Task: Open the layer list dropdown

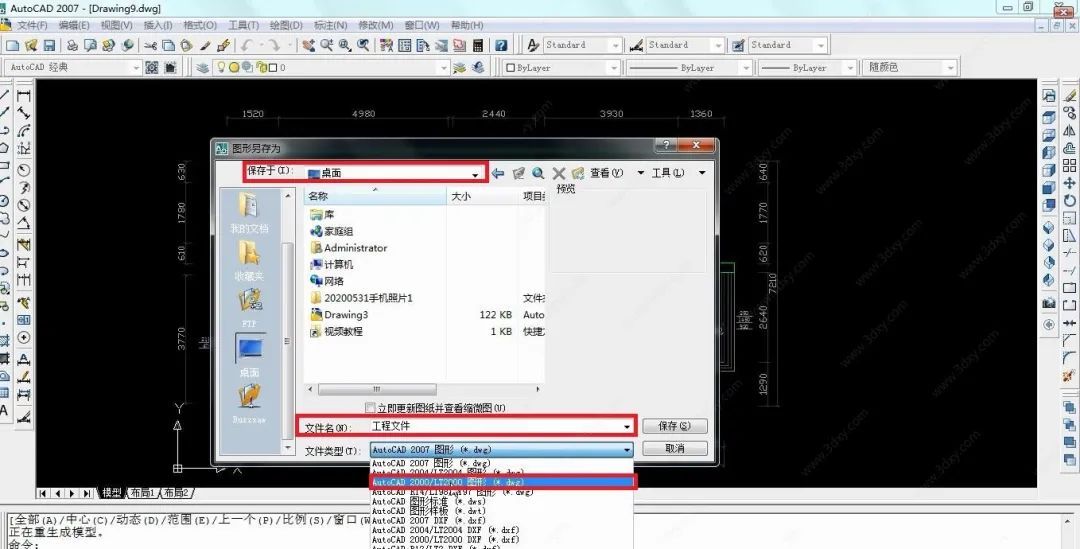Action: tap(444, 68)
